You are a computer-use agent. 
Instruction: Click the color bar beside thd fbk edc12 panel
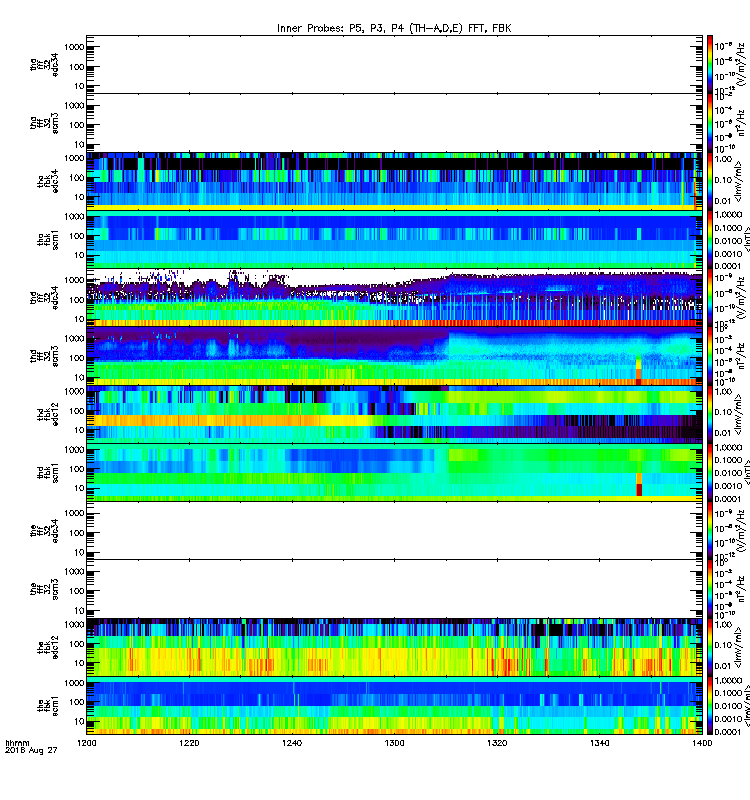click(710, 413)
